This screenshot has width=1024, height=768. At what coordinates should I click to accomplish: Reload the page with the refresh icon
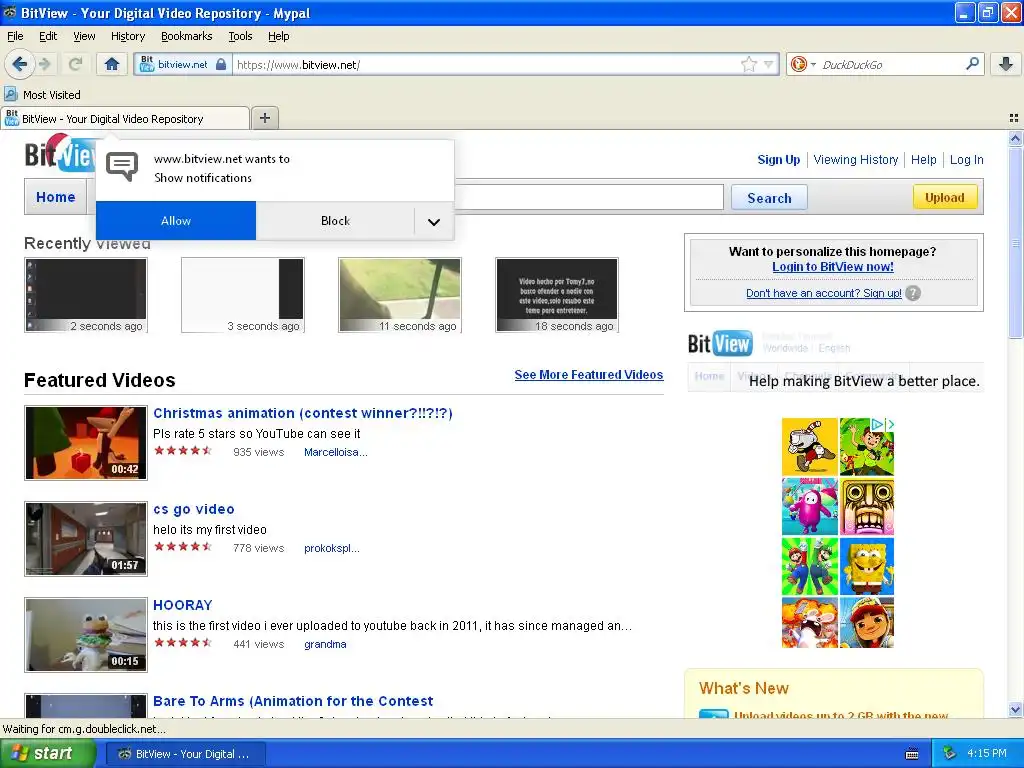(x=75, y=64)
